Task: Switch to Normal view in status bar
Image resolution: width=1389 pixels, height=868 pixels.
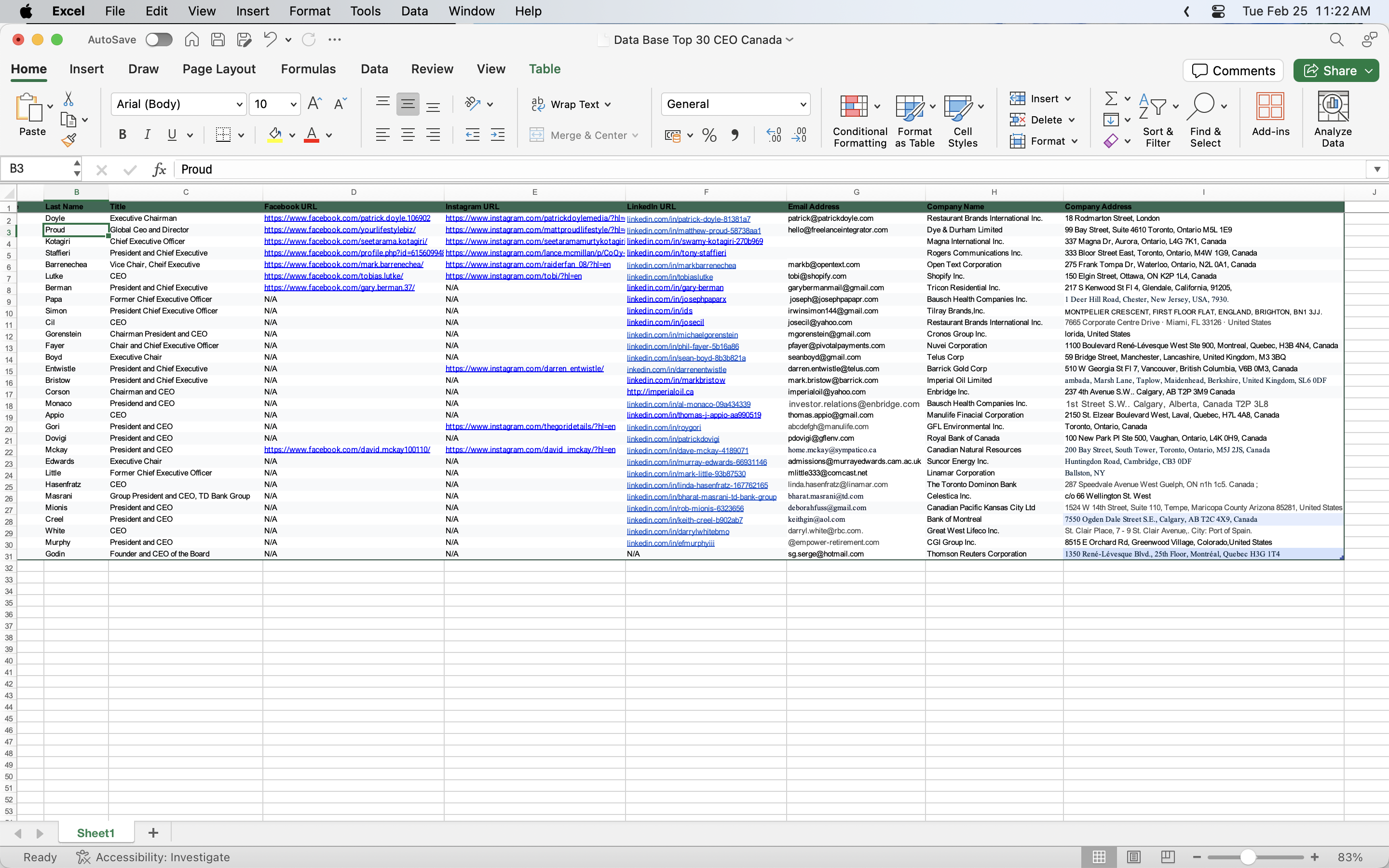Action: tap(1099, 856)
